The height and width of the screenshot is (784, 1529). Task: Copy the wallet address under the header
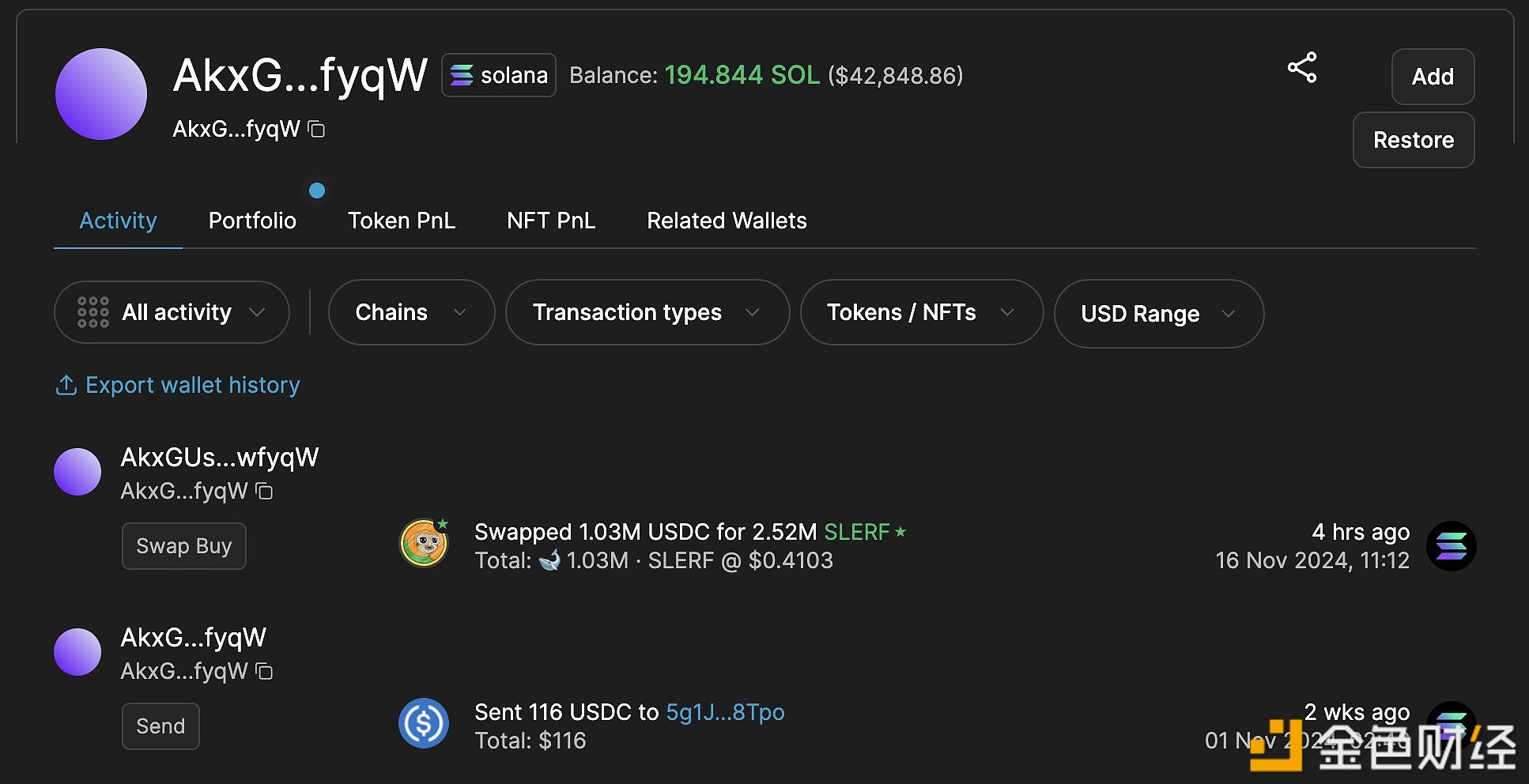316,130
